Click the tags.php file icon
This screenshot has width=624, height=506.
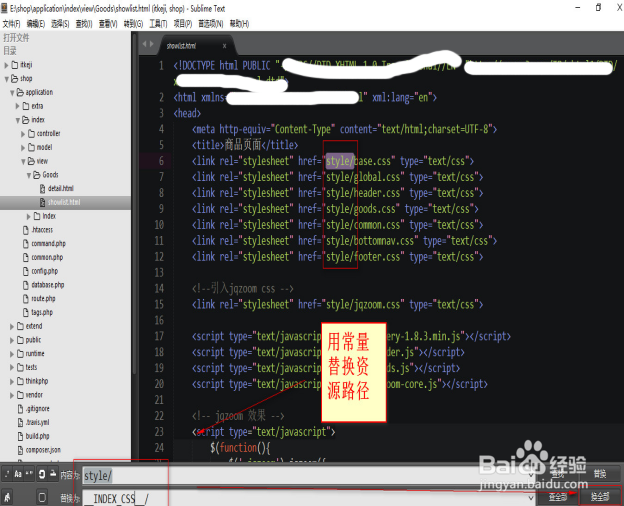[26, 313]
